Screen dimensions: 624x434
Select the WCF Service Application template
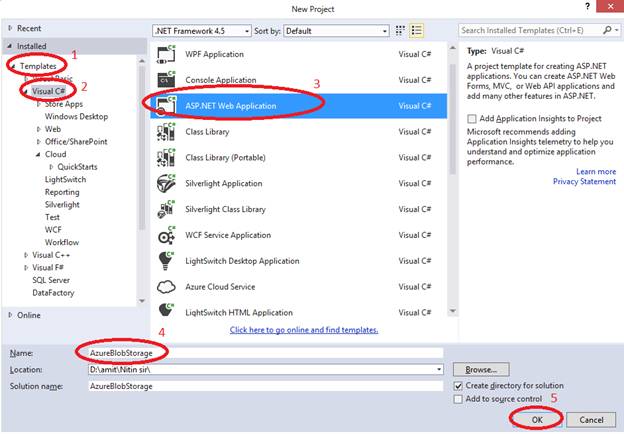point(298,235)
